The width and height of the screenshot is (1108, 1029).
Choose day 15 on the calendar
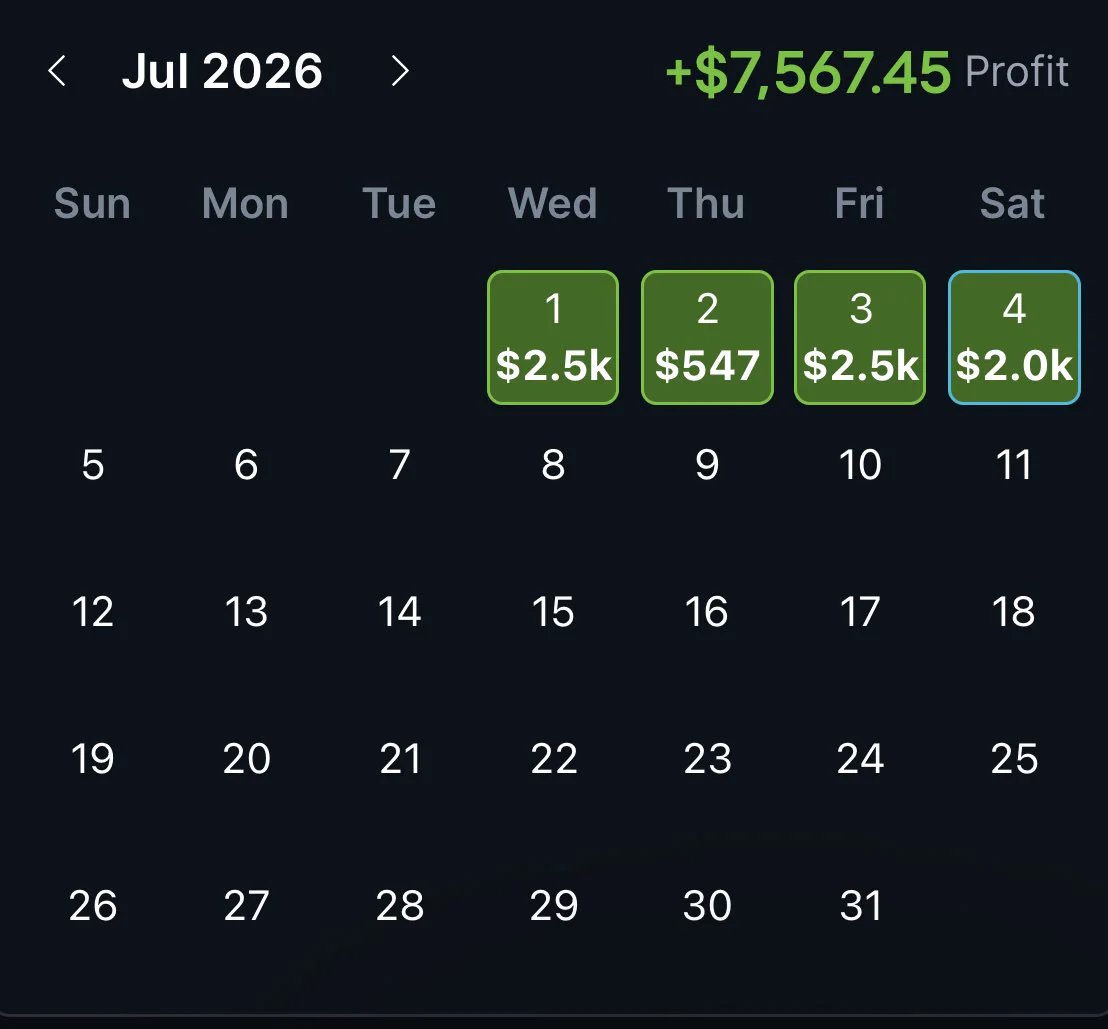pos(553,612)
